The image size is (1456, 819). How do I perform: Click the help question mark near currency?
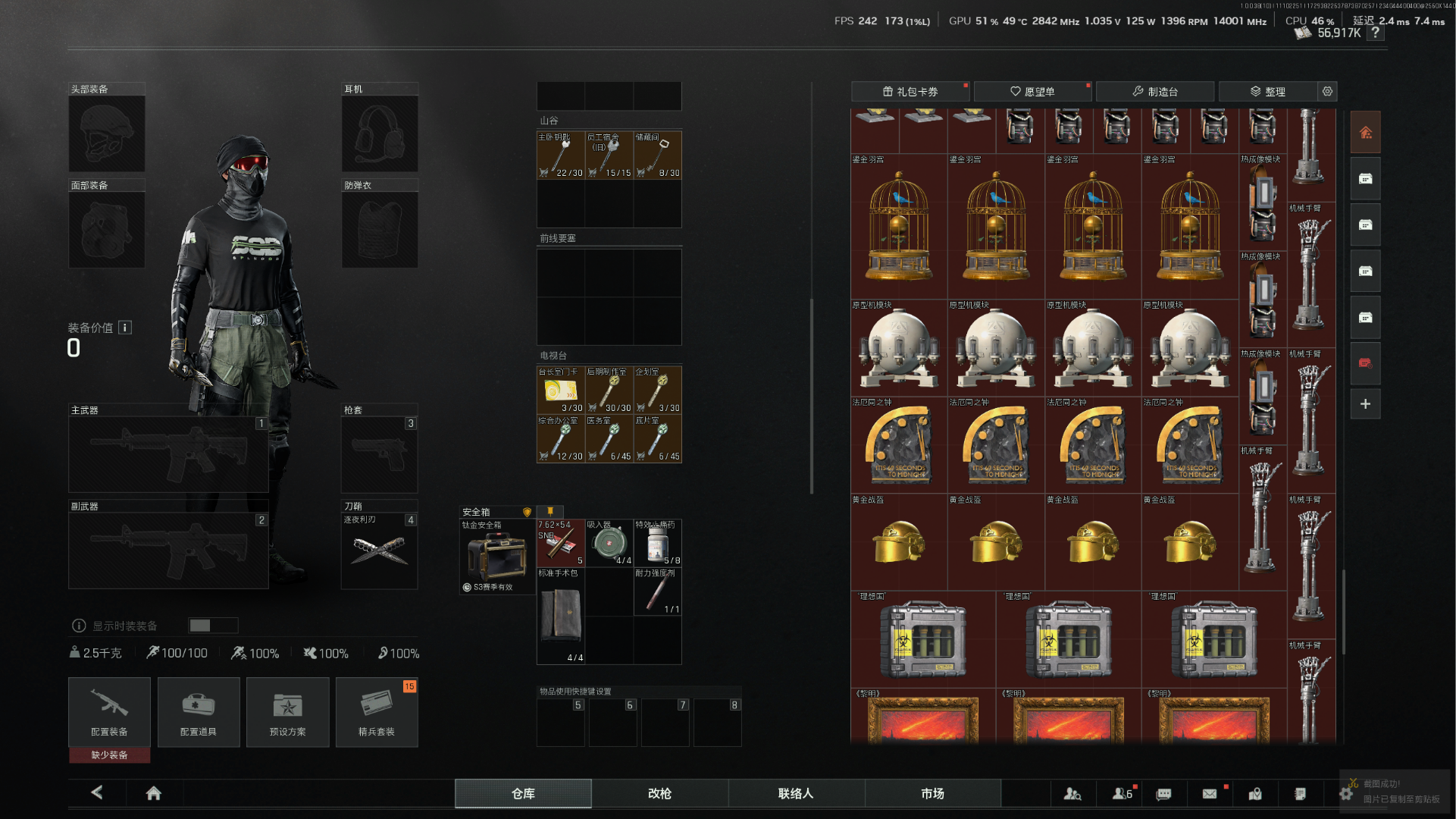pos(1375,33)
